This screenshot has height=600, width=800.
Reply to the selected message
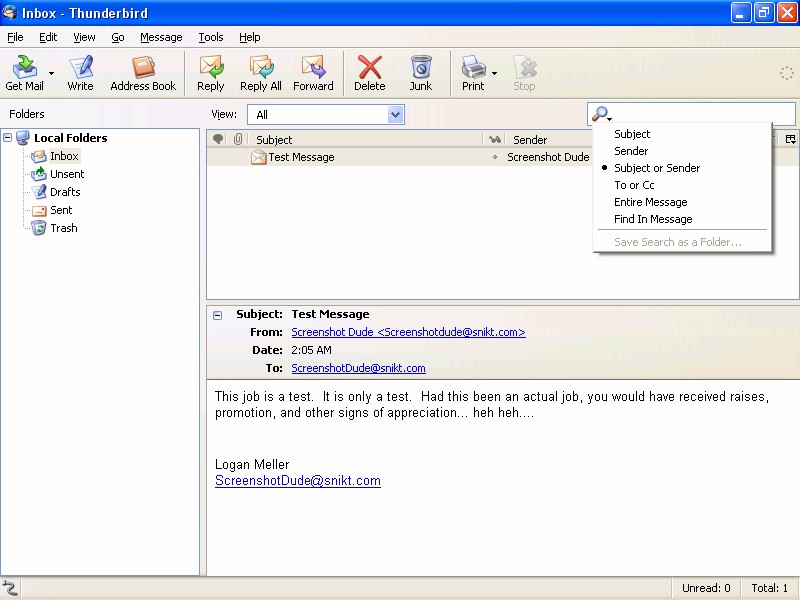point(211,73)
